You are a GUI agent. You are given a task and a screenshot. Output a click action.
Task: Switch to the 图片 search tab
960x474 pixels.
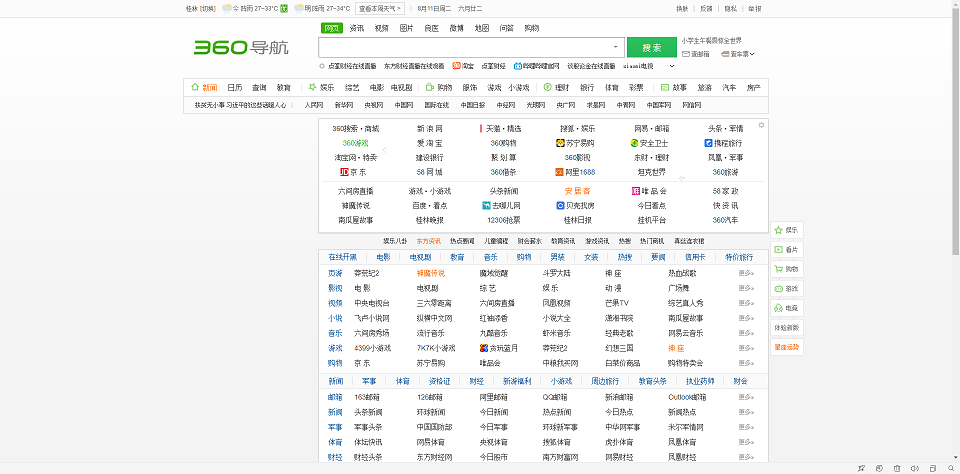click(407, 28)
